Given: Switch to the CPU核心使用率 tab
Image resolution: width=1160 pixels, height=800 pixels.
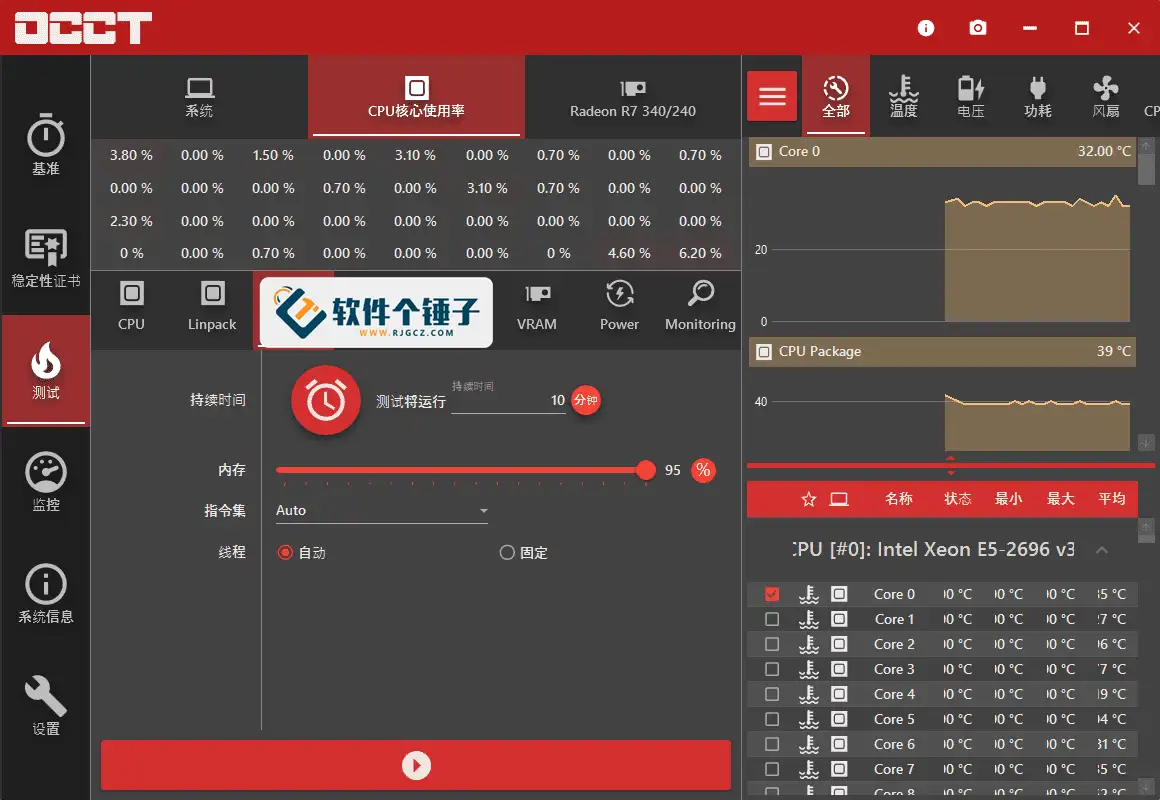Looking at the screenshot, I should coord(417,97).
